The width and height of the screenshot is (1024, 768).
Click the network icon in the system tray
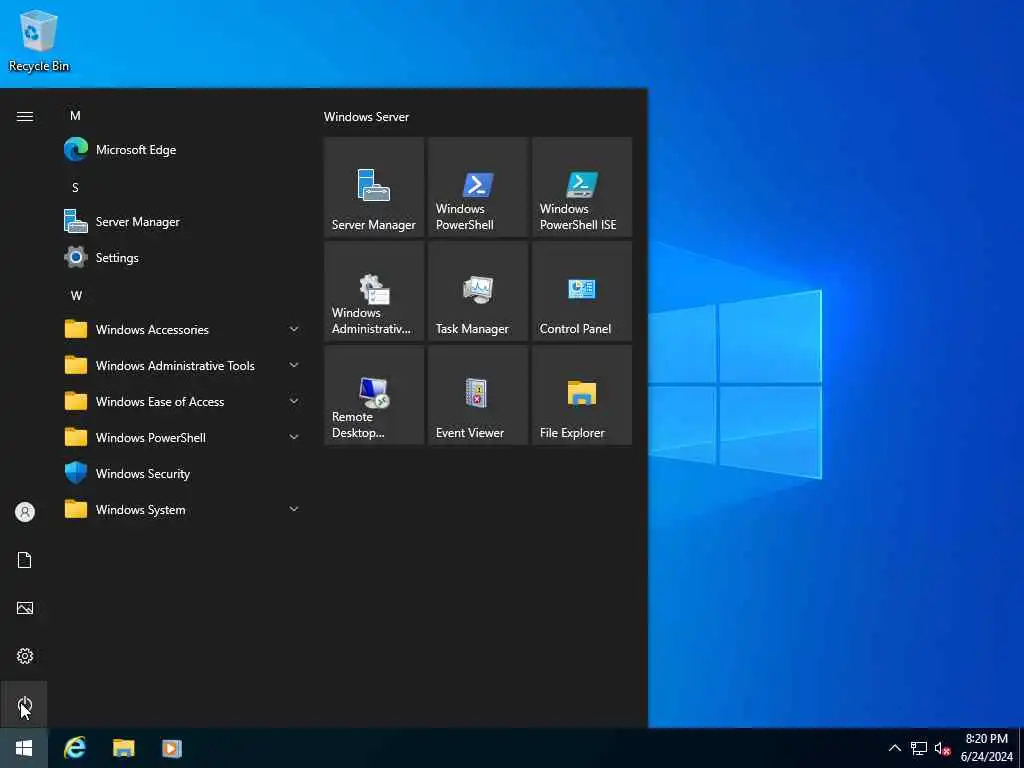[919, 748]
